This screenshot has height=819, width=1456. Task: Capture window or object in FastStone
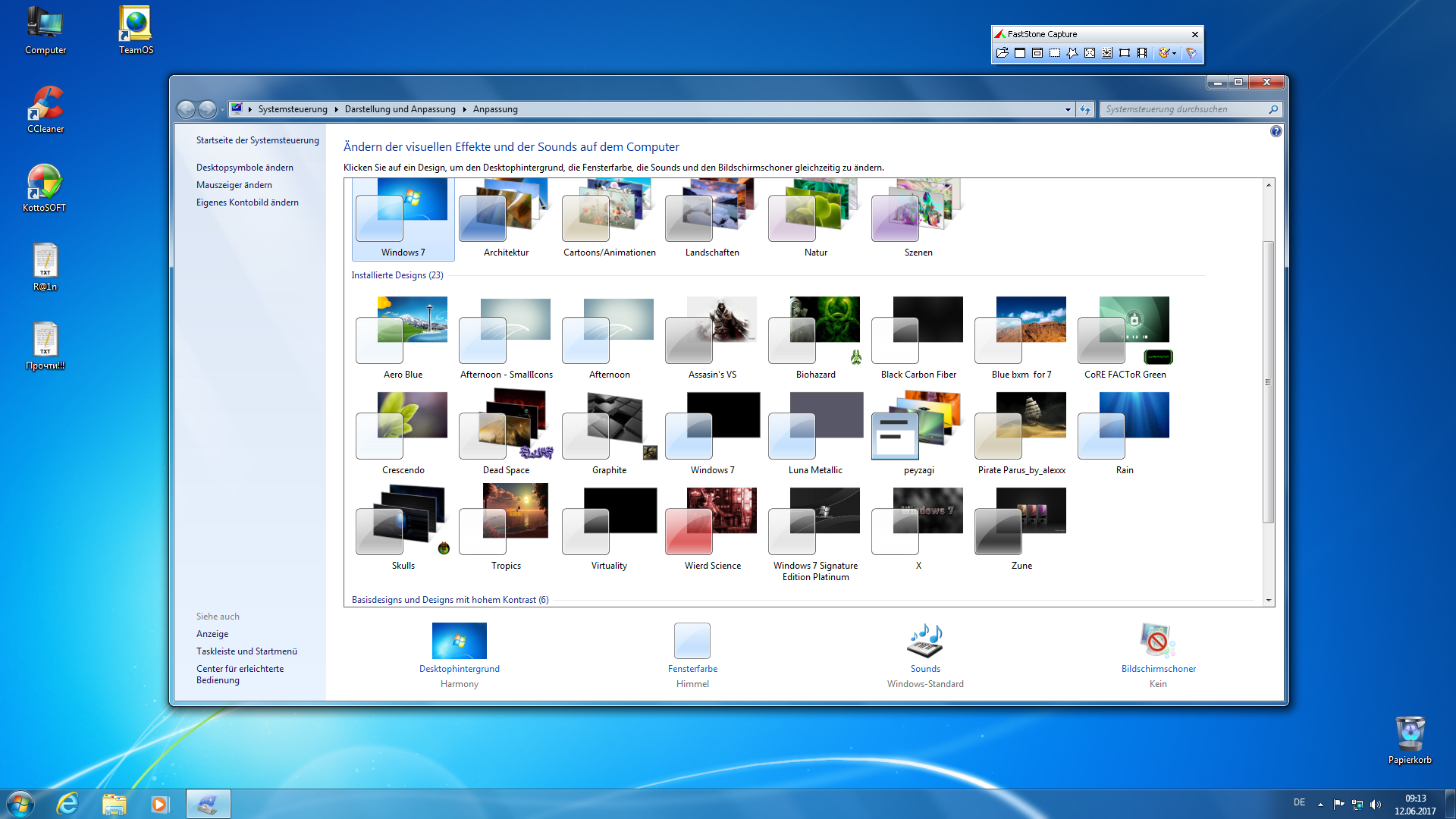pos(1037,53)
